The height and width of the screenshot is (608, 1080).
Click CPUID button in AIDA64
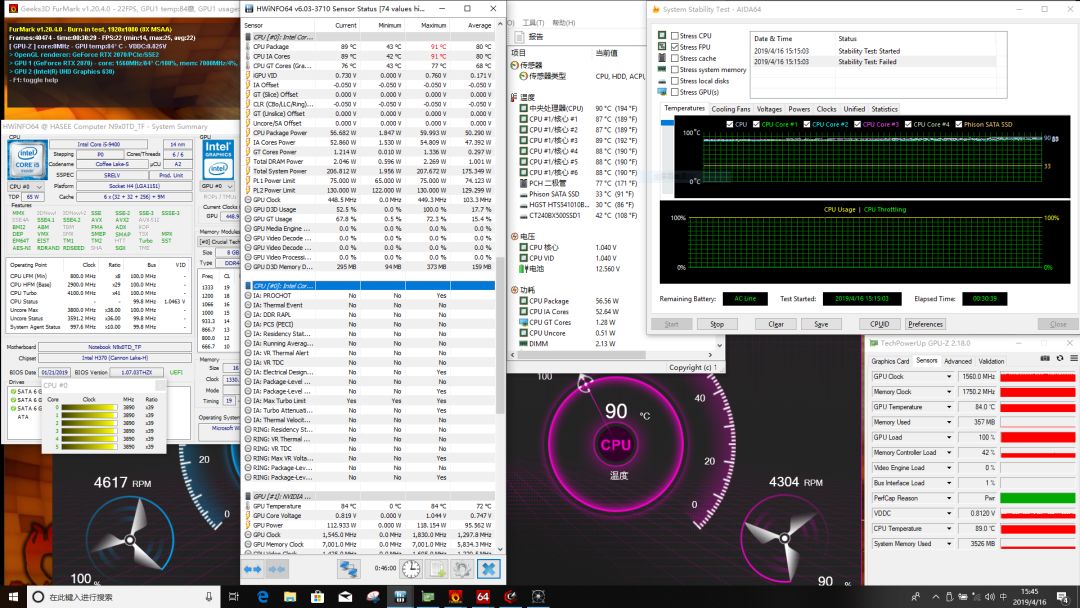(x=880, y=324)
